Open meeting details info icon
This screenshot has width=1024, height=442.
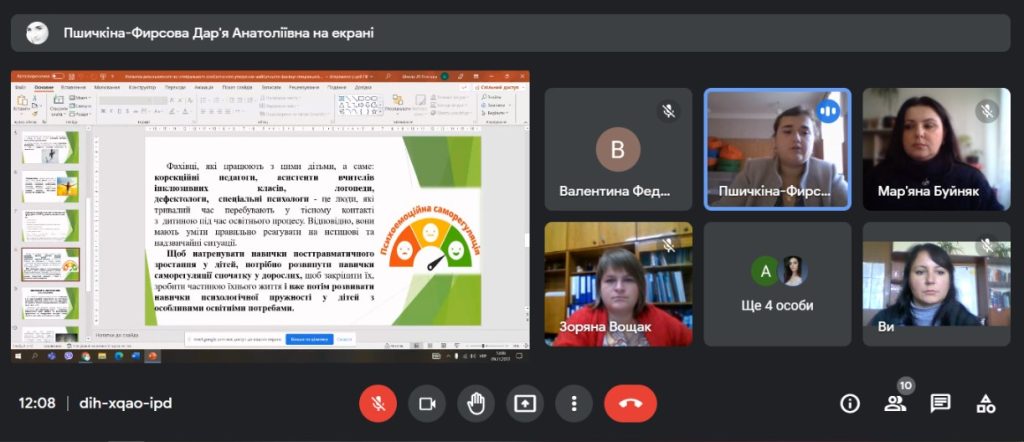tap(850, 403)
